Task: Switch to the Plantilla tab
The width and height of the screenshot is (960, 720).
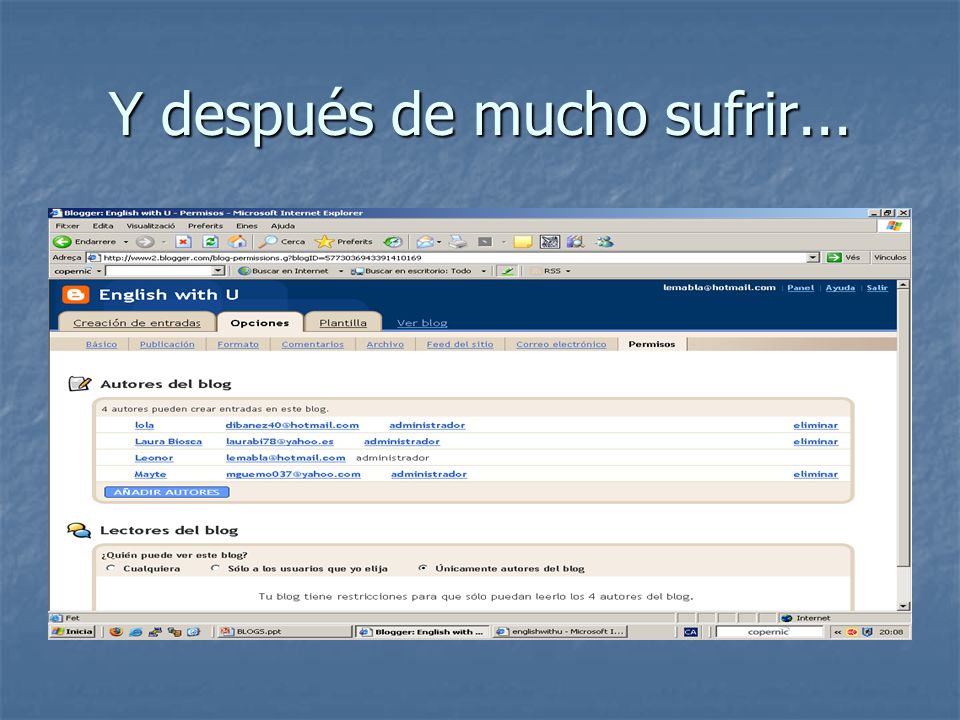Action: tap(343, 323)
